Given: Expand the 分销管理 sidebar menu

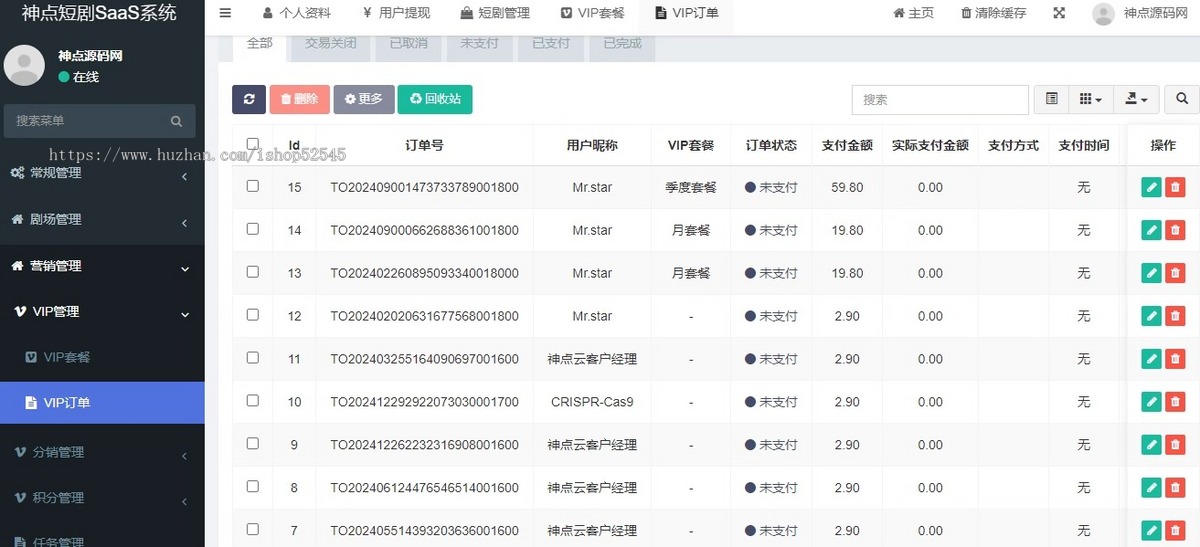Looking at the screenshot, I should click(x=102, y=452).
